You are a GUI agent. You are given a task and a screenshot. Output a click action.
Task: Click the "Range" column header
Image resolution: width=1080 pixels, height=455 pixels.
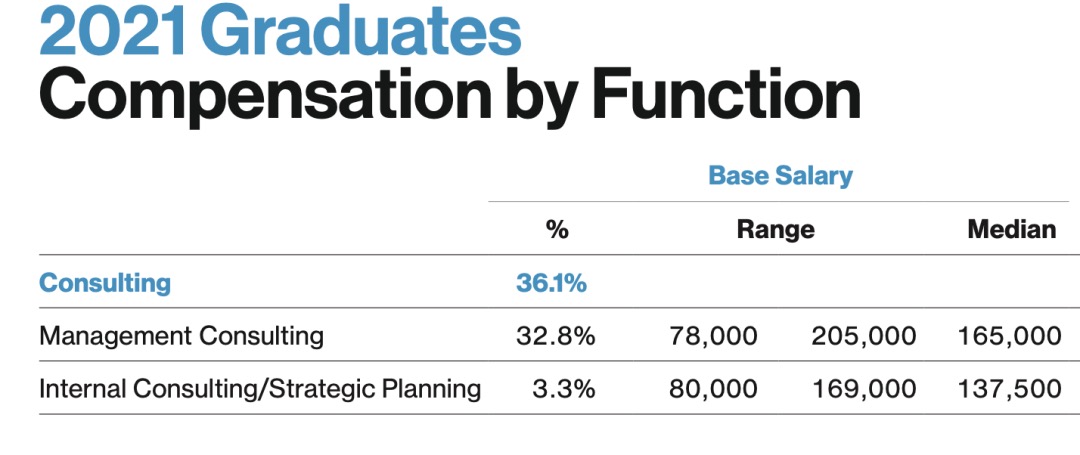coord(776,229)
